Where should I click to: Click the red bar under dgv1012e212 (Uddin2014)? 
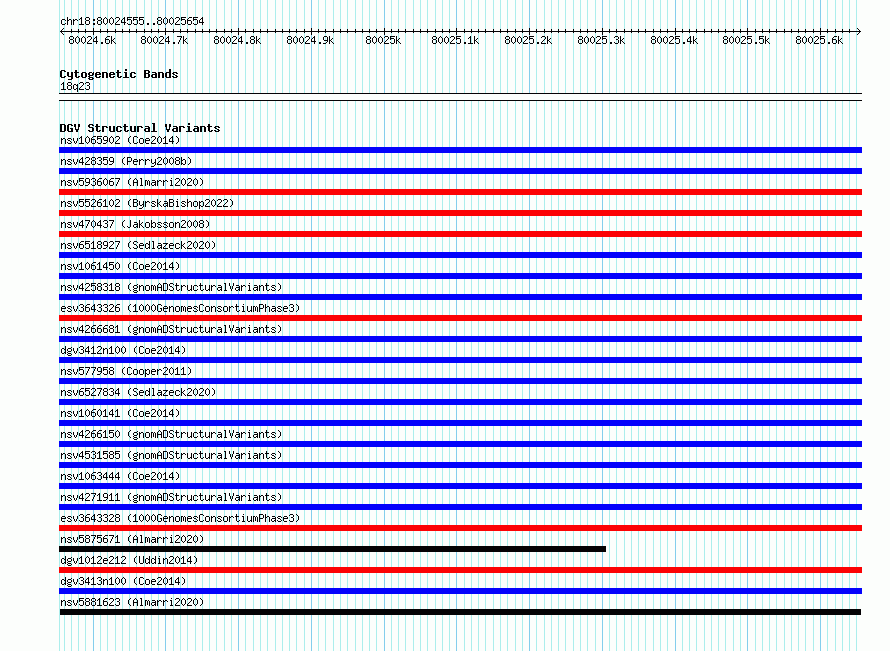coord(460,570)
